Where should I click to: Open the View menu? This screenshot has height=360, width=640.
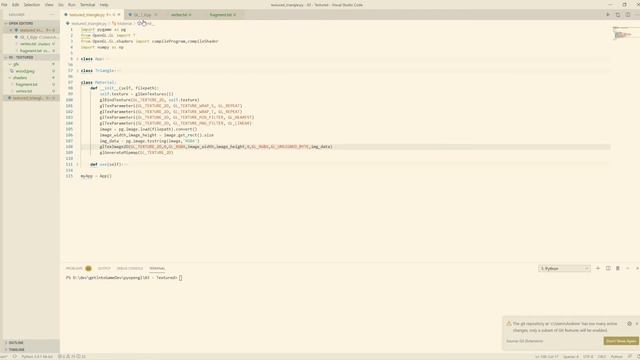[x=49, y=5]
